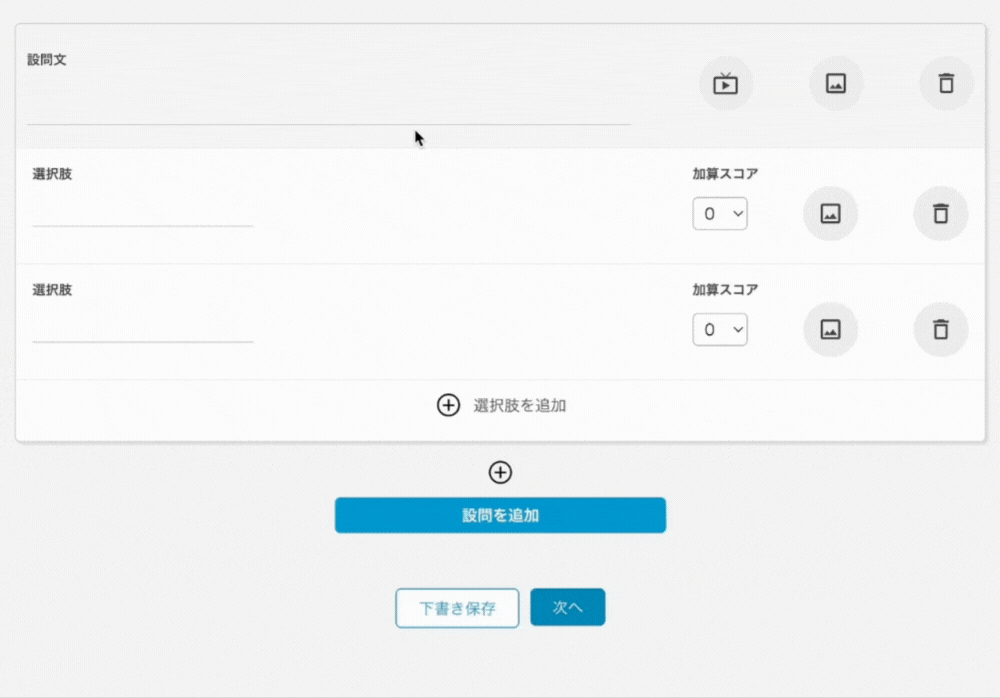The width and height of the screenshot is (1000, 698).
Task: Click the 下書き保存 button
Action: (457, 608)
